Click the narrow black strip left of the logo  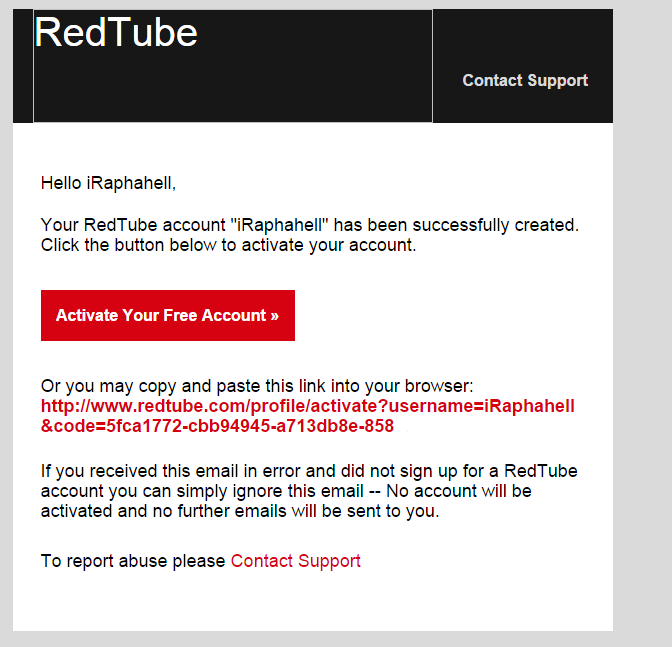pos(23,66)
